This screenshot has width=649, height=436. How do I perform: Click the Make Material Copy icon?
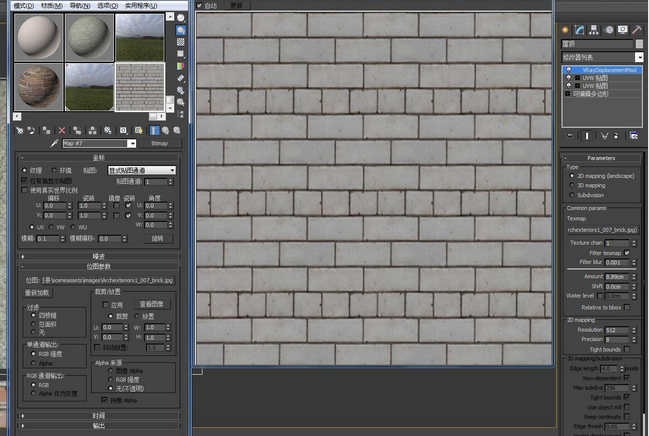coord(77,131)
